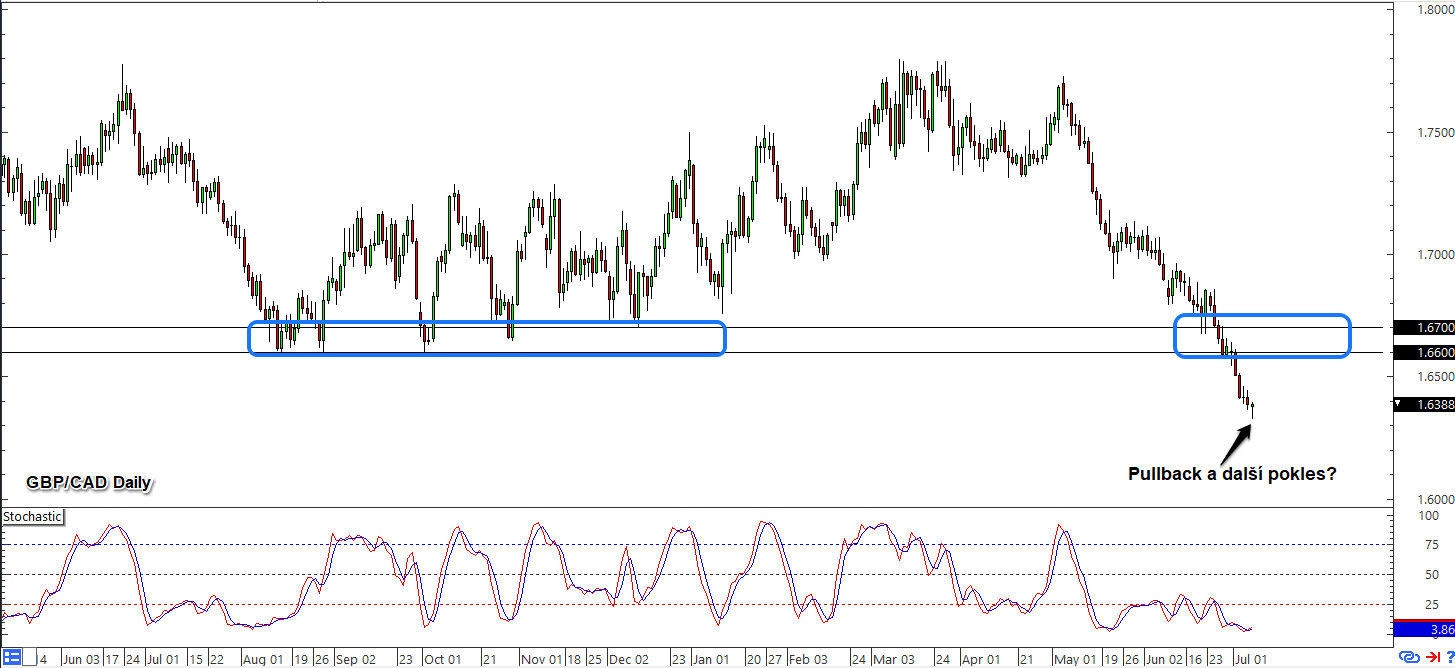Image resolution: width=1455 pixels, height=668 pixels.
Task: Click the Jan 01 date on time axis
Action: (x=713, y=660)
